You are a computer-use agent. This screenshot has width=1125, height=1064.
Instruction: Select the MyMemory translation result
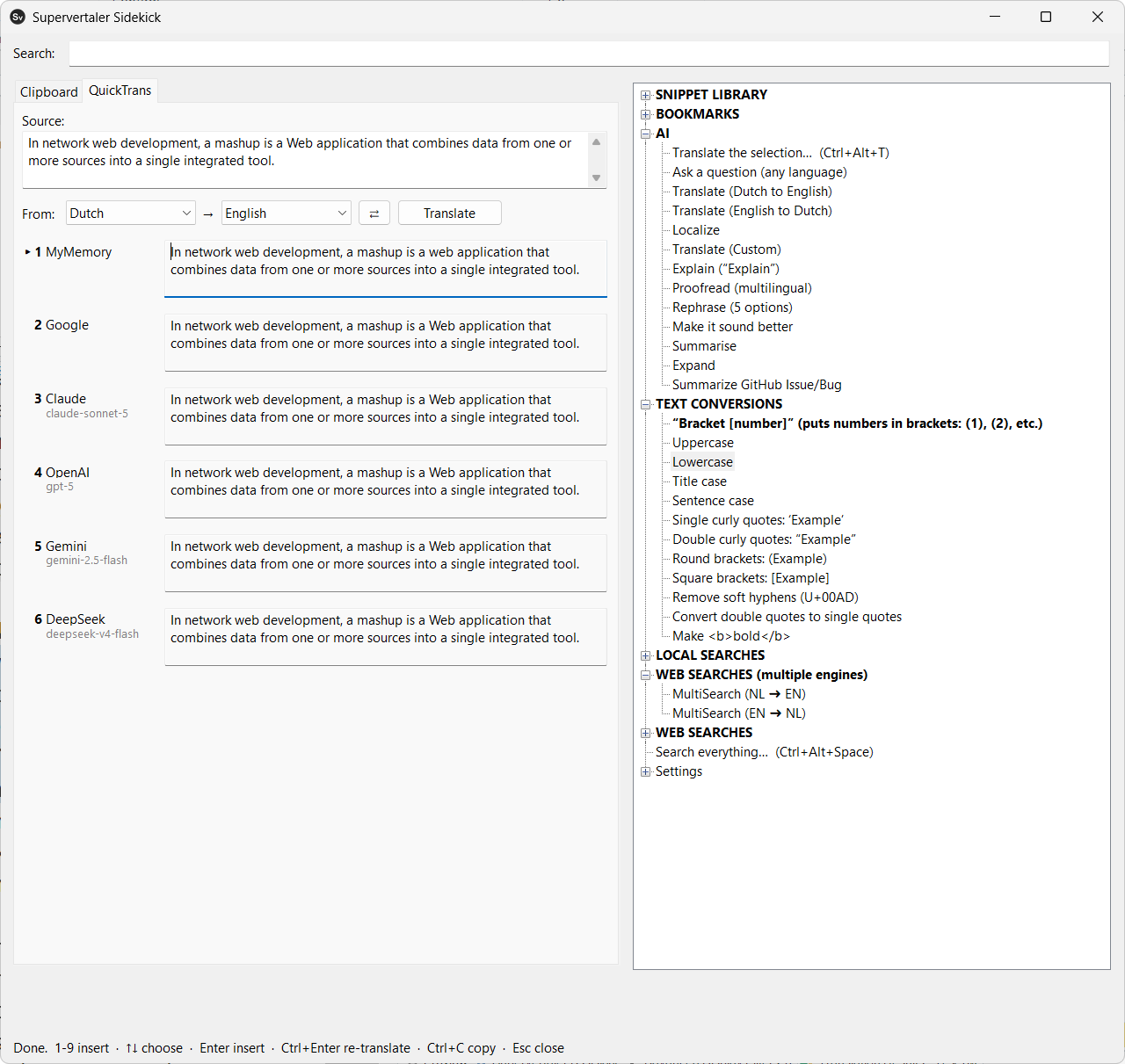[x=386, y=268]
